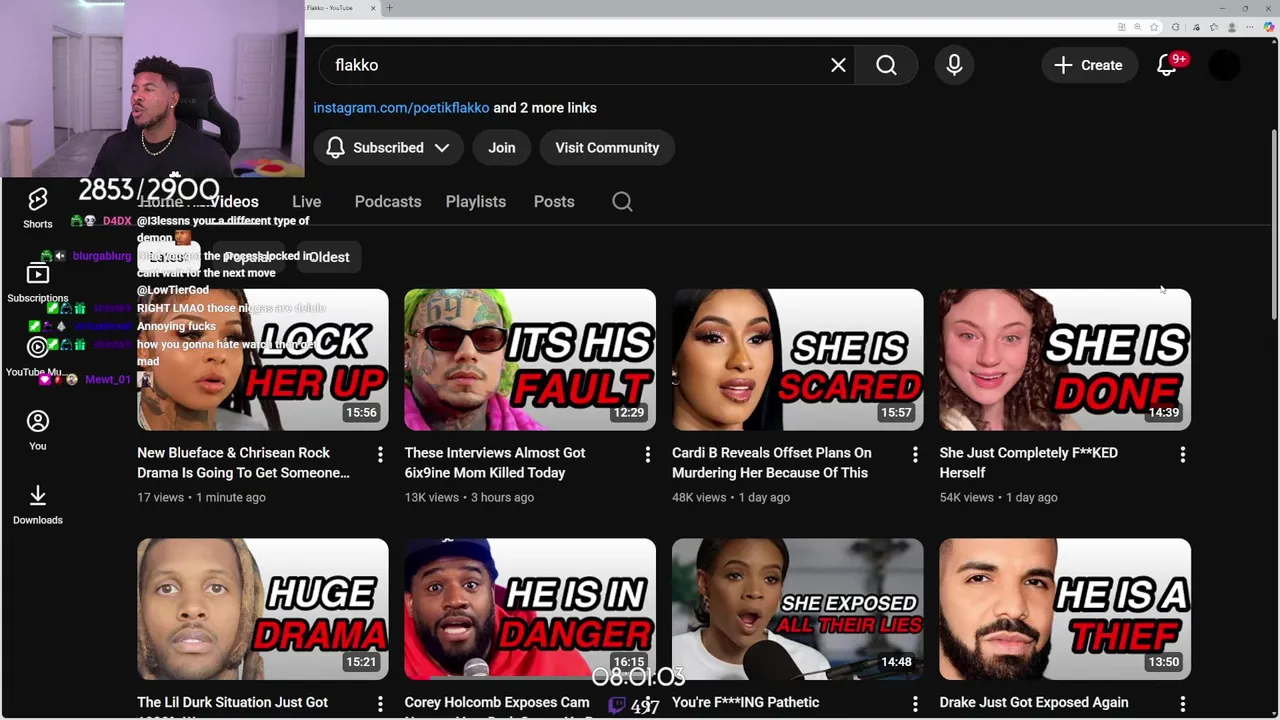Play the 'ITS HIS FAULT' thumbnail video
Image resolution: width=1280 pixels, height=720 pixels.
(x=530, y=360)
